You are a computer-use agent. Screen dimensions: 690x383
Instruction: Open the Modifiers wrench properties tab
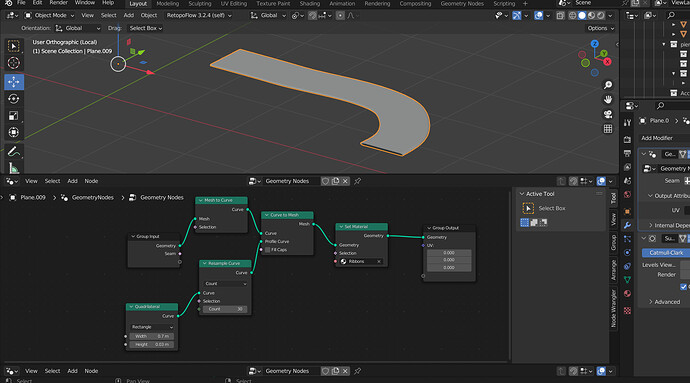pyautogui.click(x=628, y=225)
